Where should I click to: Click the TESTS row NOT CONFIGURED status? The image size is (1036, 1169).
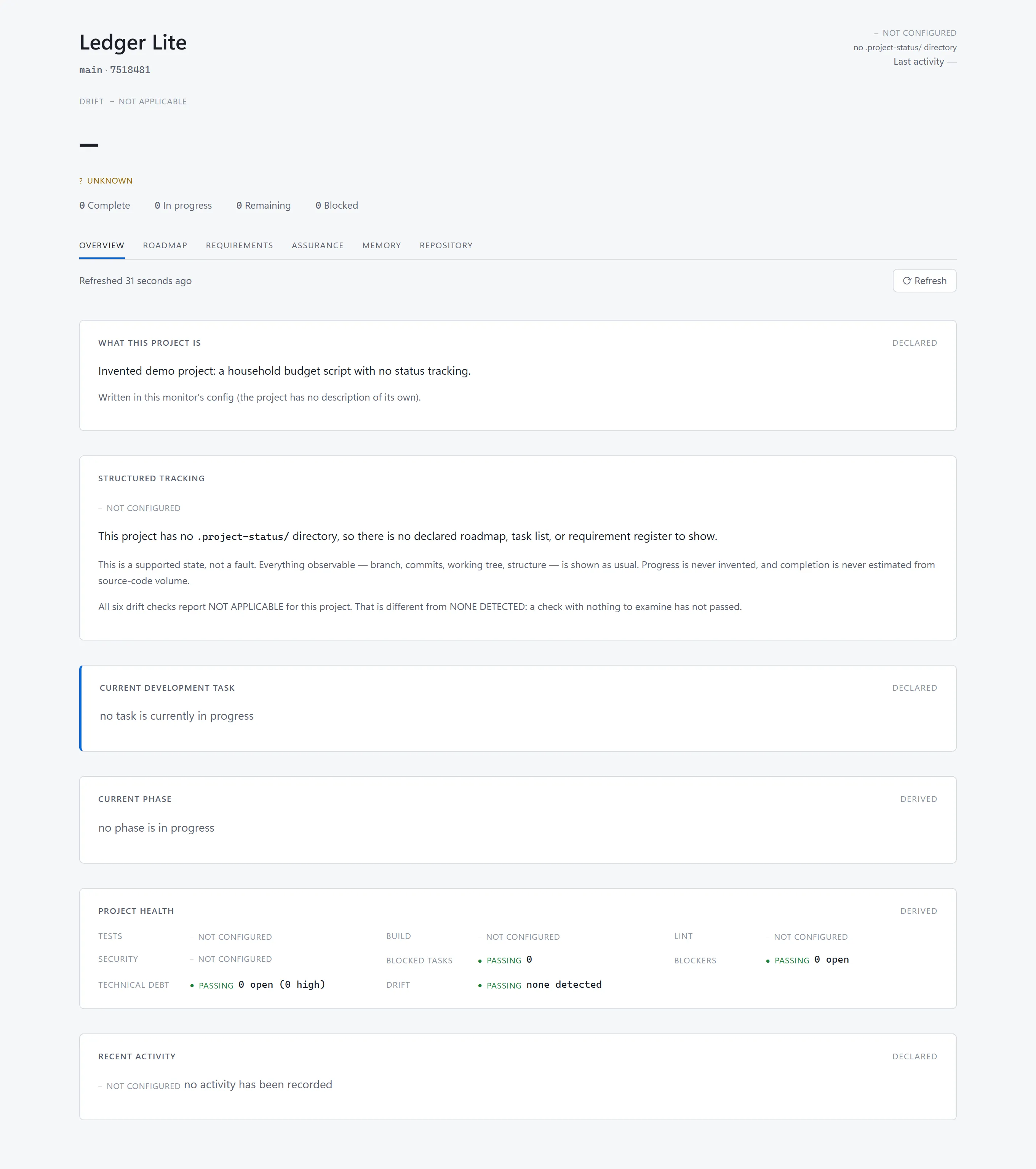click(231, 937)
